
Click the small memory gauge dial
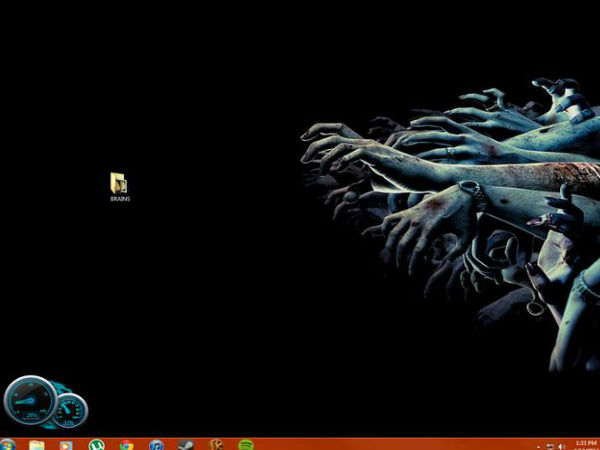click(x=70, y=410)
